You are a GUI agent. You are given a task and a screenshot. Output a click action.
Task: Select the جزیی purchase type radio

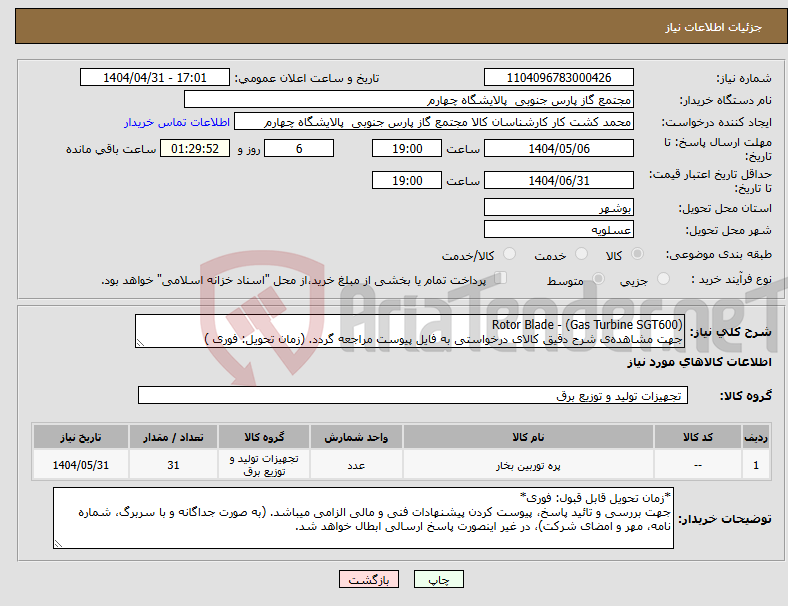point(663,278)
